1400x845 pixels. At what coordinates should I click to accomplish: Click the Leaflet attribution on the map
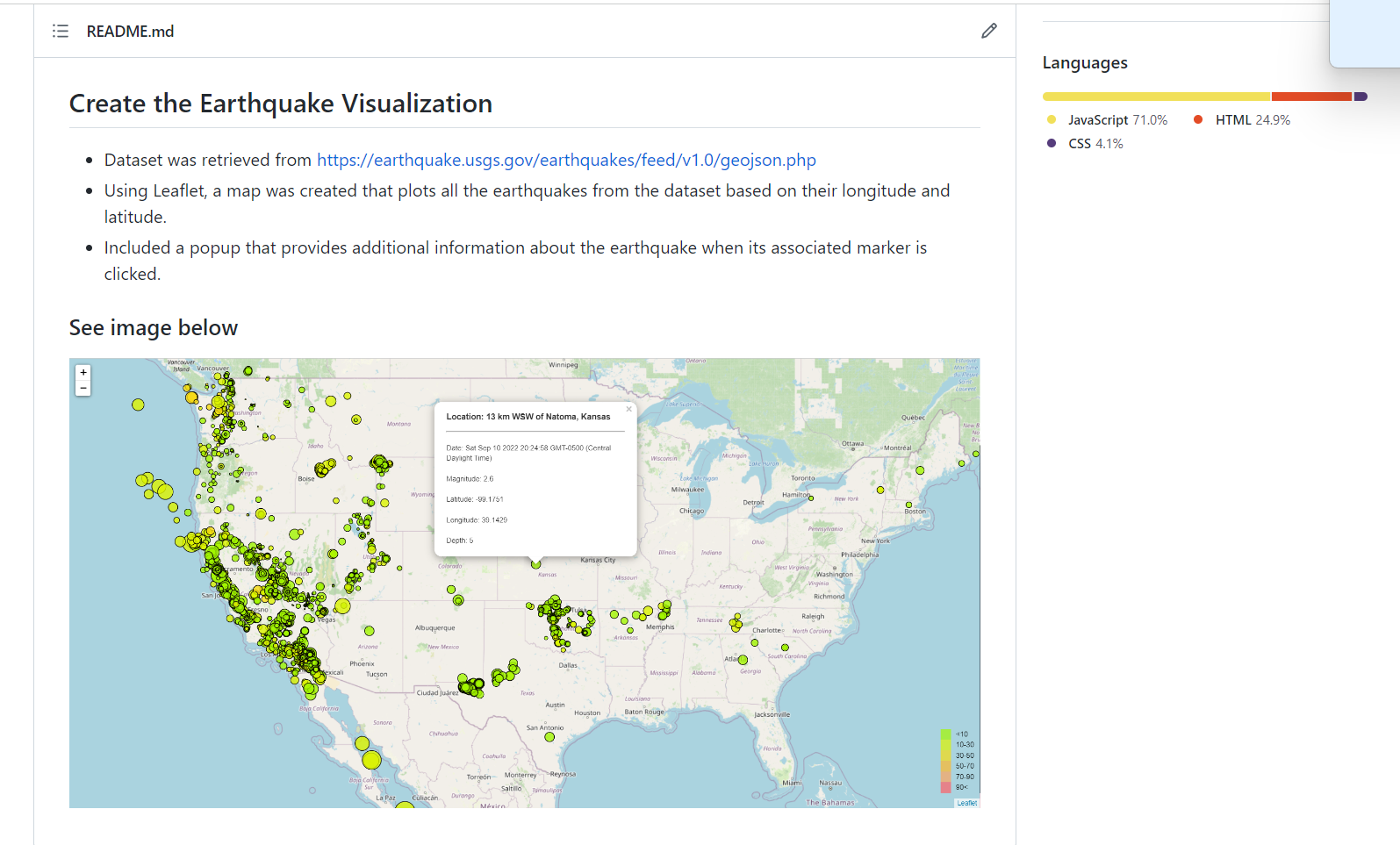(x=966, y=803)
